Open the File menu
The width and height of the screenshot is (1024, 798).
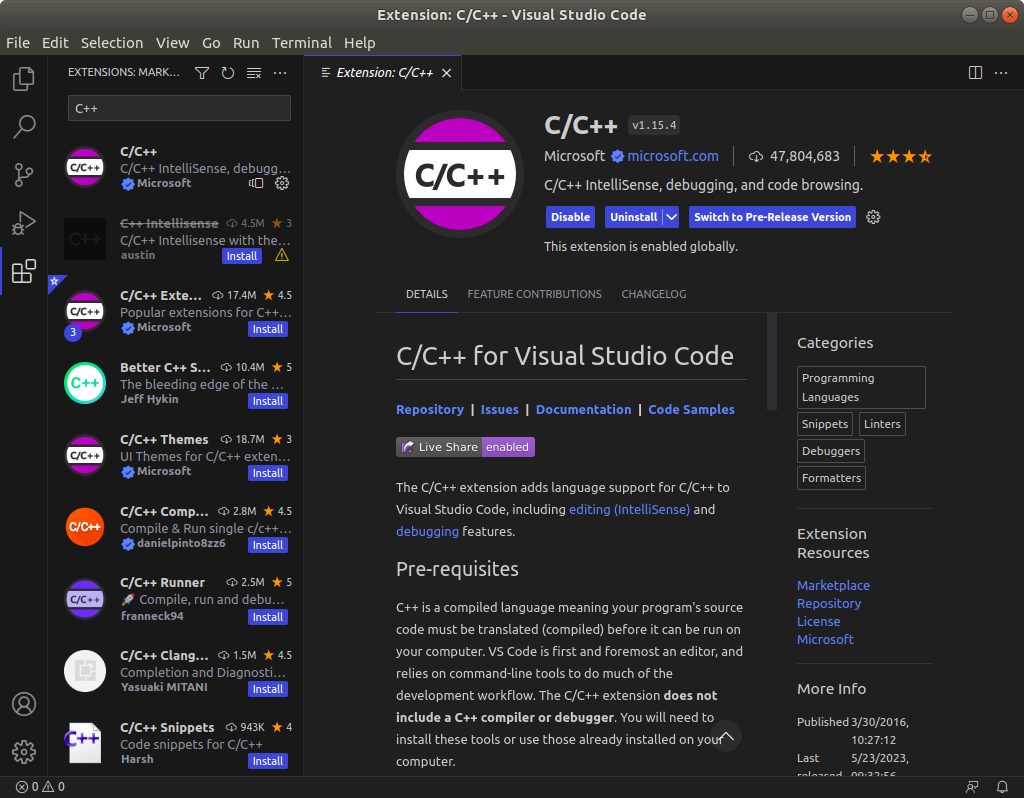[x=18, y=42]
